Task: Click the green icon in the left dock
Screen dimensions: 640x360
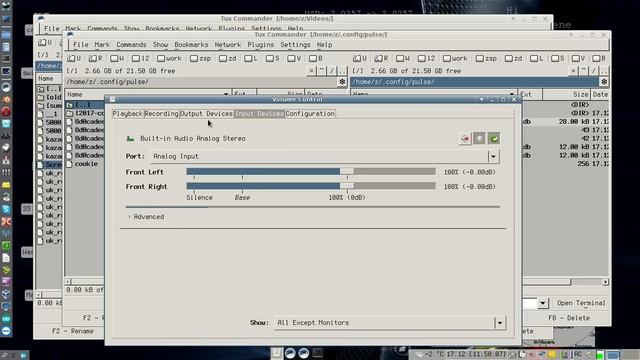Action: pos(6,246)
